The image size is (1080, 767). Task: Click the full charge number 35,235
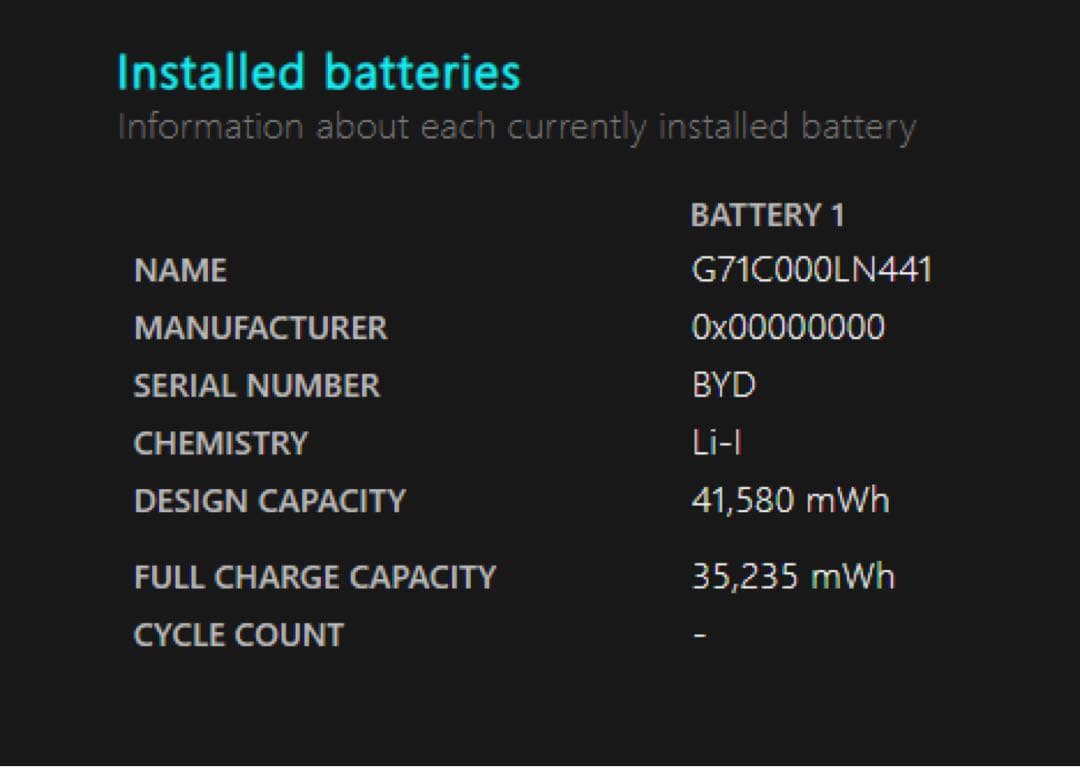[743, 577]
